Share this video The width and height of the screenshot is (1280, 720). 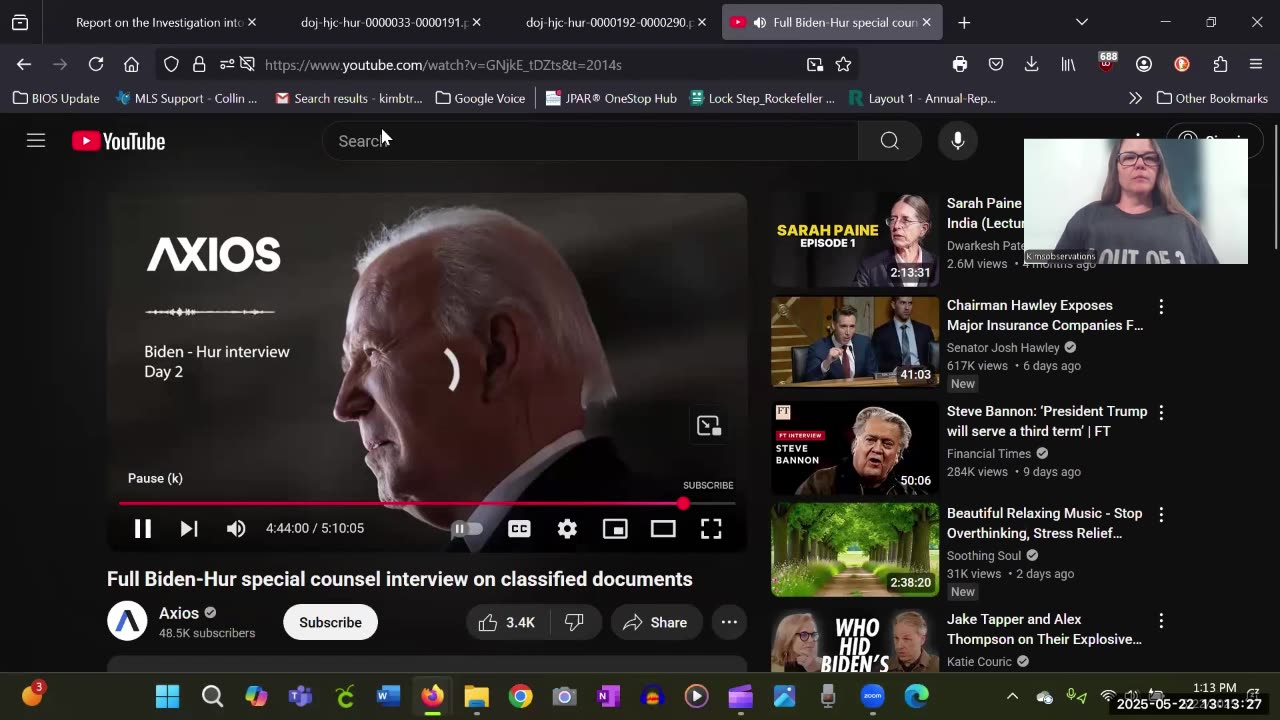click(656, 622)
